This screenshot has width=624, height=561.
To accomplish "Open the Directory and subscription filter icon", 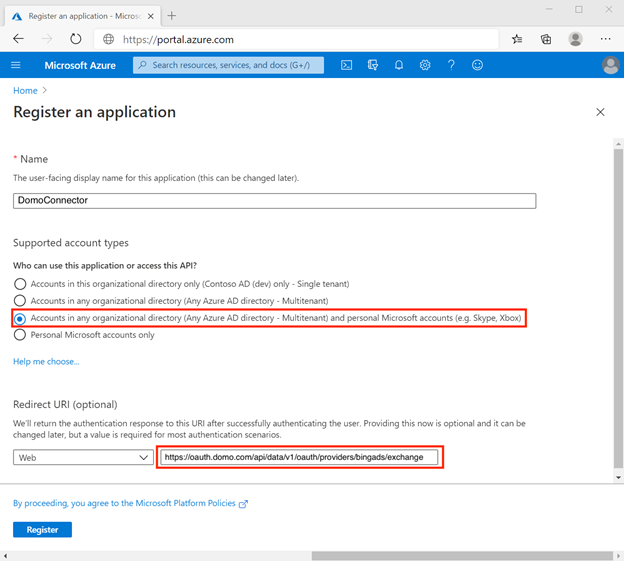I will pos(372,65).
